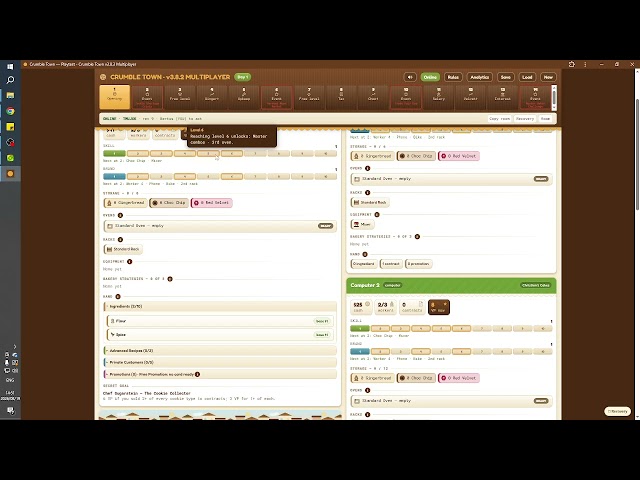Click the Spice ingredient card
Image resolution: width=640 pixels, height=480 pixels.
(x=220, y=335)
